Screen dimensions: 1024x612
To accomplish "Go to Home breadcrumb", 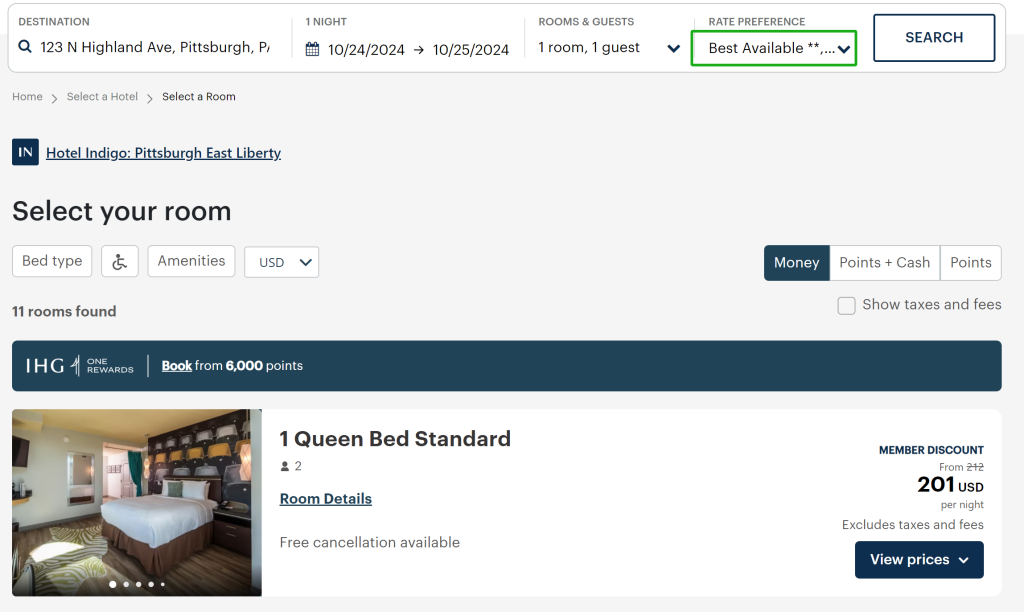I will pyautogui.click(x=27, y=97).
